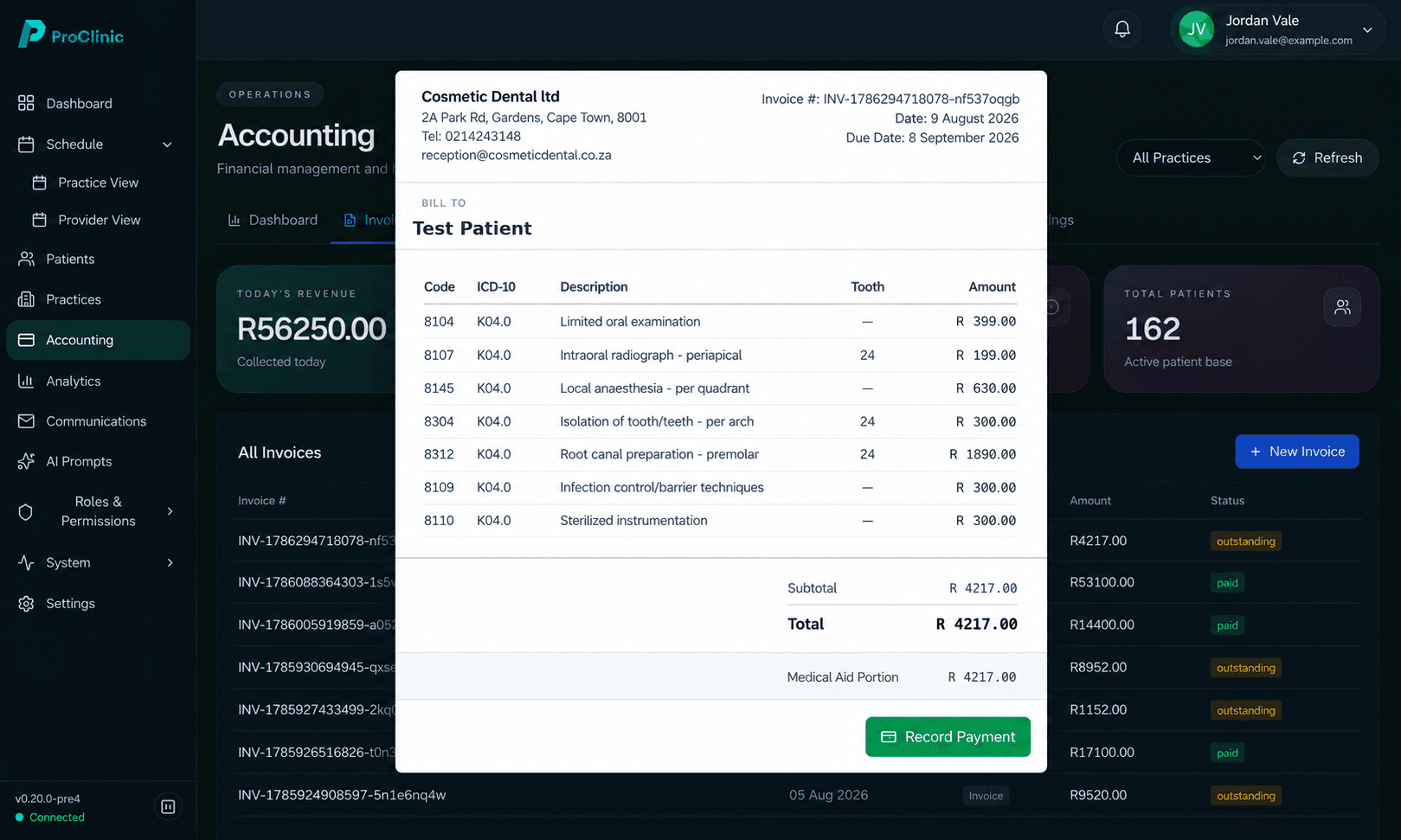Click the Status column header
The height and width of the screenshot is (840, 1401).
[1227, 501]
